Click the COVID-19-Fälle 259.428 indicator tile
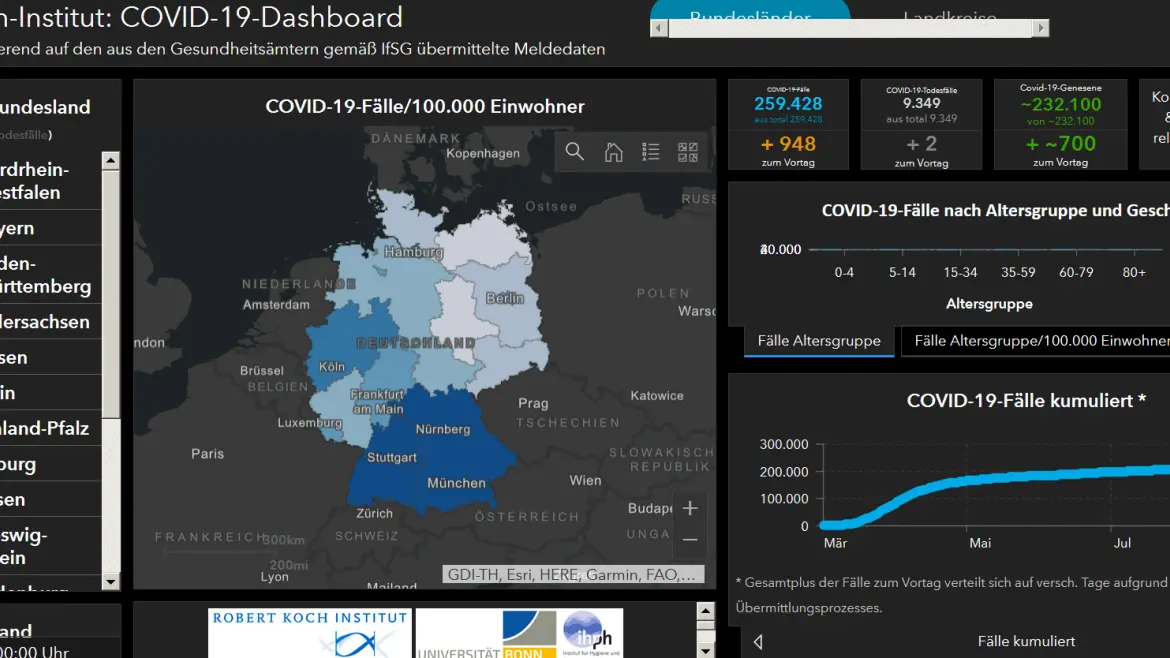1170x658 pixels. click(x=788, y=125)
